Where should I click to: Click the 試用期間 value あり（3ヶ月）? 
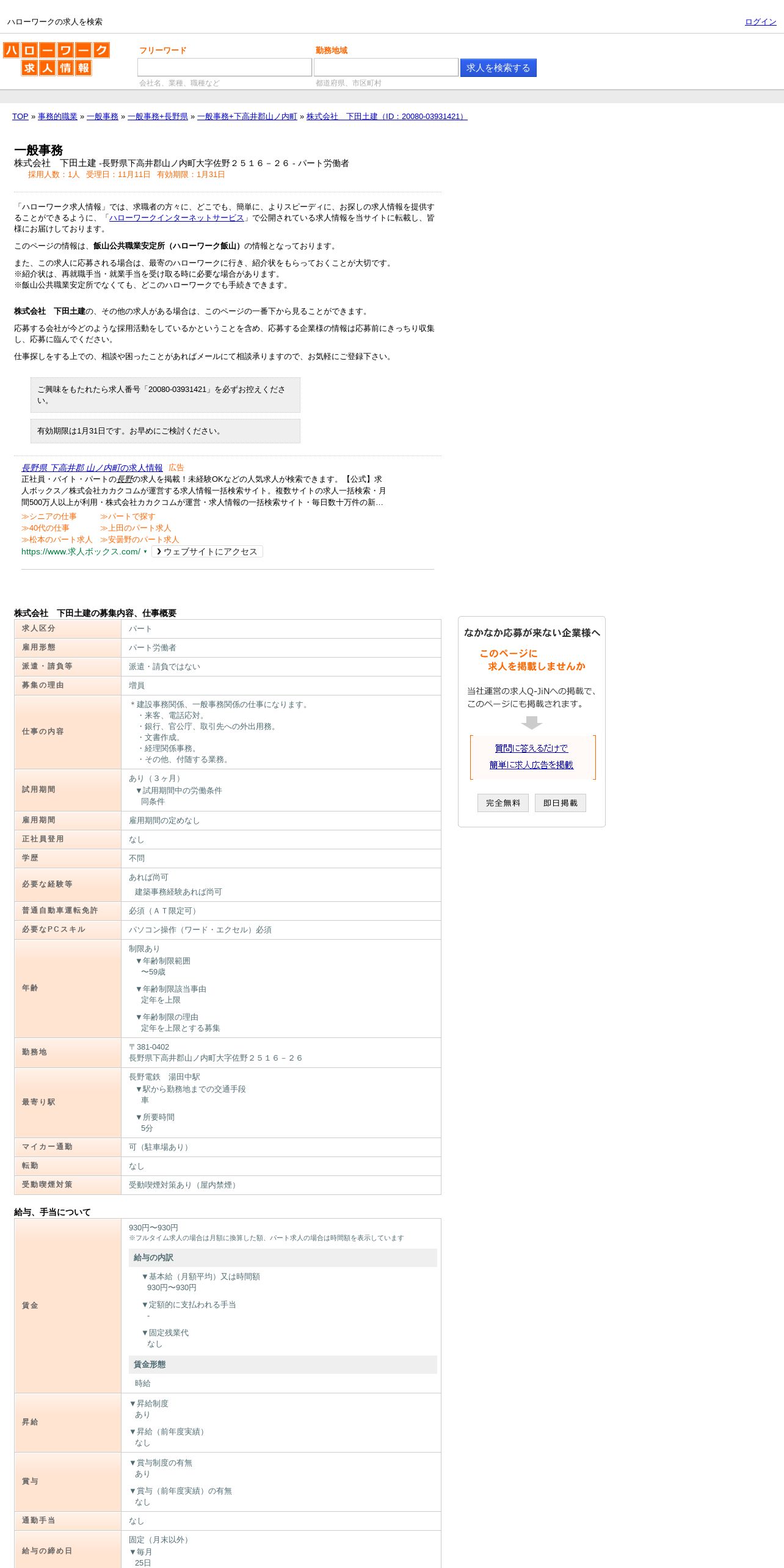click(x=156, y=779)
